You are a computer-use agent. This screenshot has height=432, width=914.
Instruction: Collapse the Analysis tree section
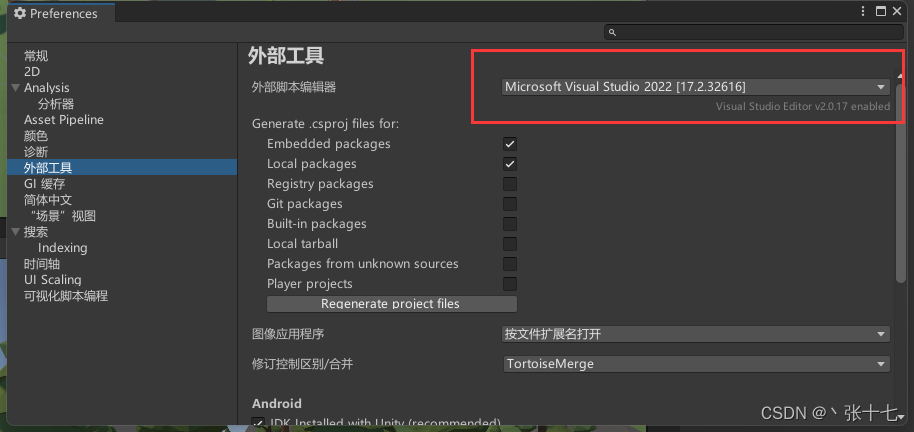[16, 88]
